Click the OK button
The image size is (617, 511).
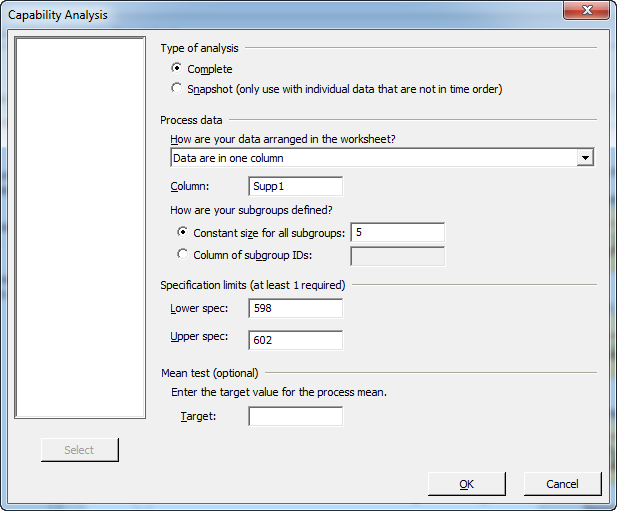click(467, 484)
